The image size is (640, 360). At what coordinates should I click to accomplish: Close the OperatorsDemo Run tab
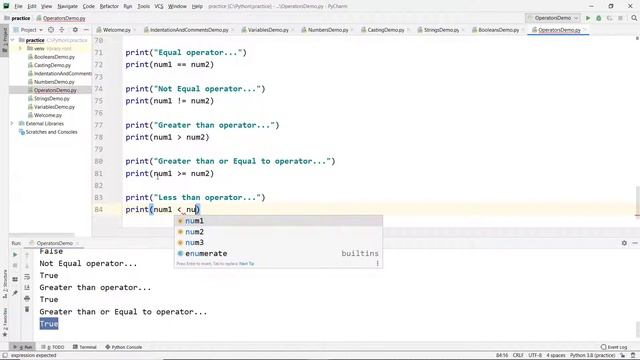77,243
